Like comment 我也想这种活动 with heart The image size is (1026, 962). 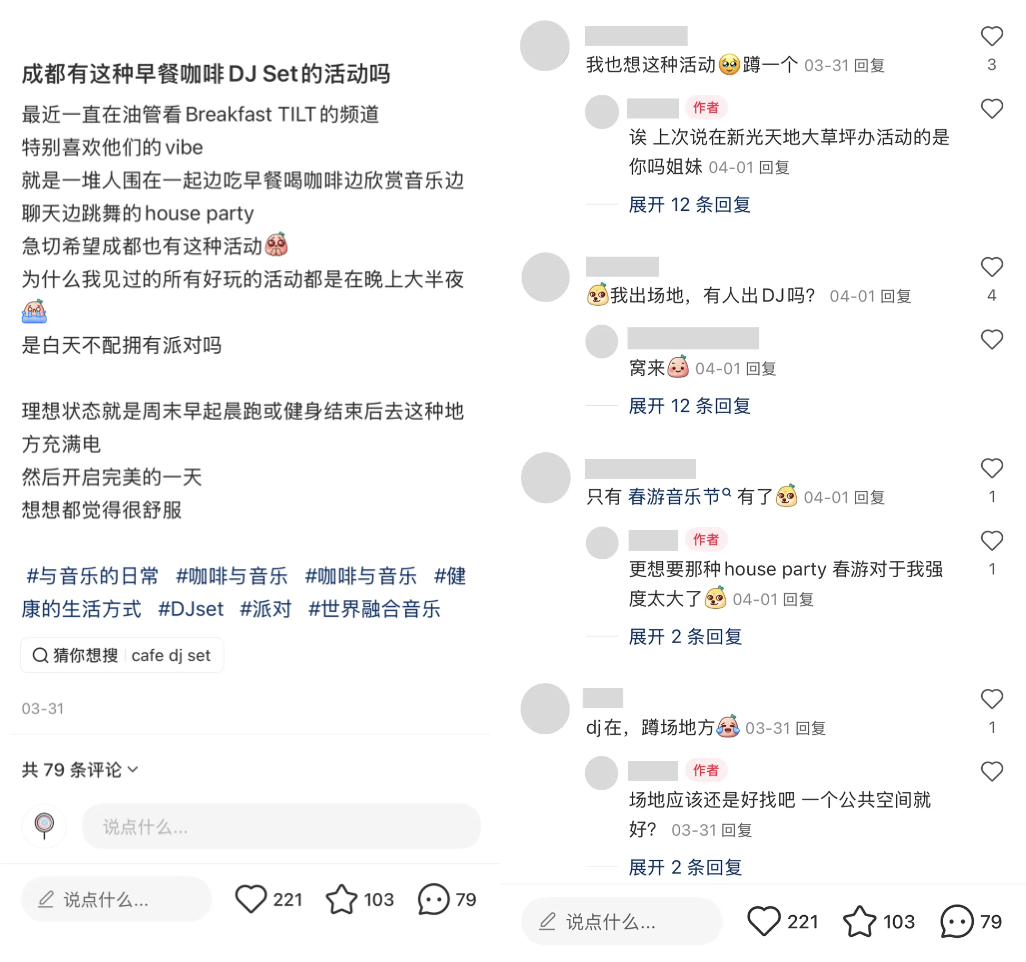992,36
